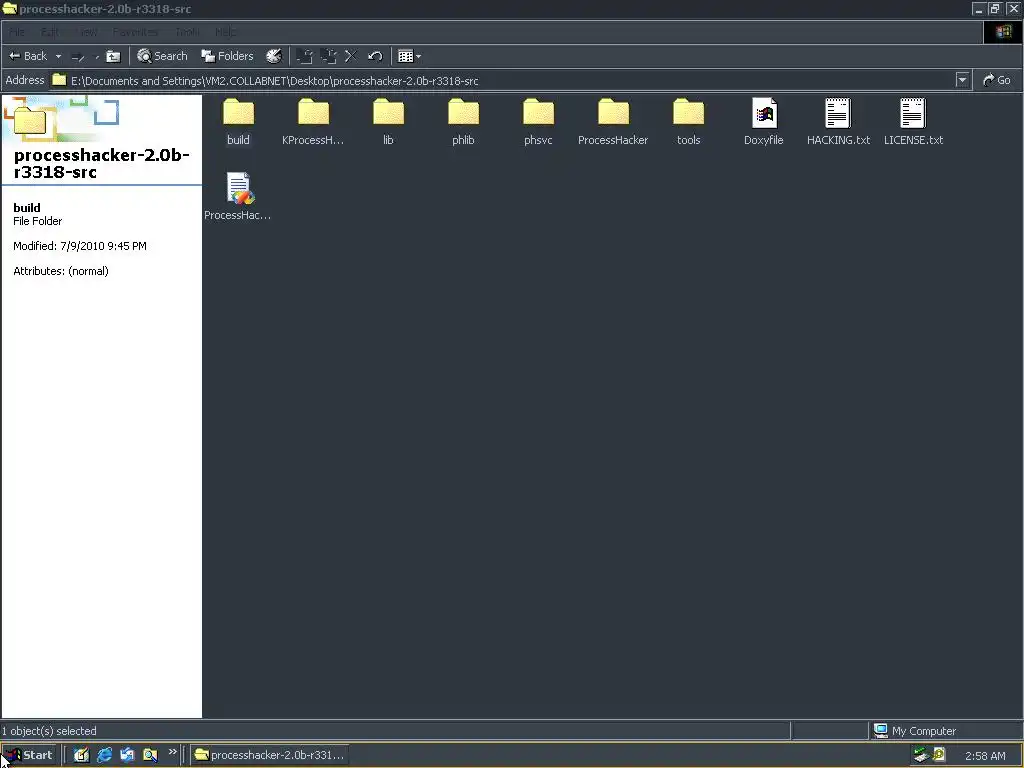Expand the address bar dropdown
The height and width of the screenshot is (768, 1024).
coord(962,80)
